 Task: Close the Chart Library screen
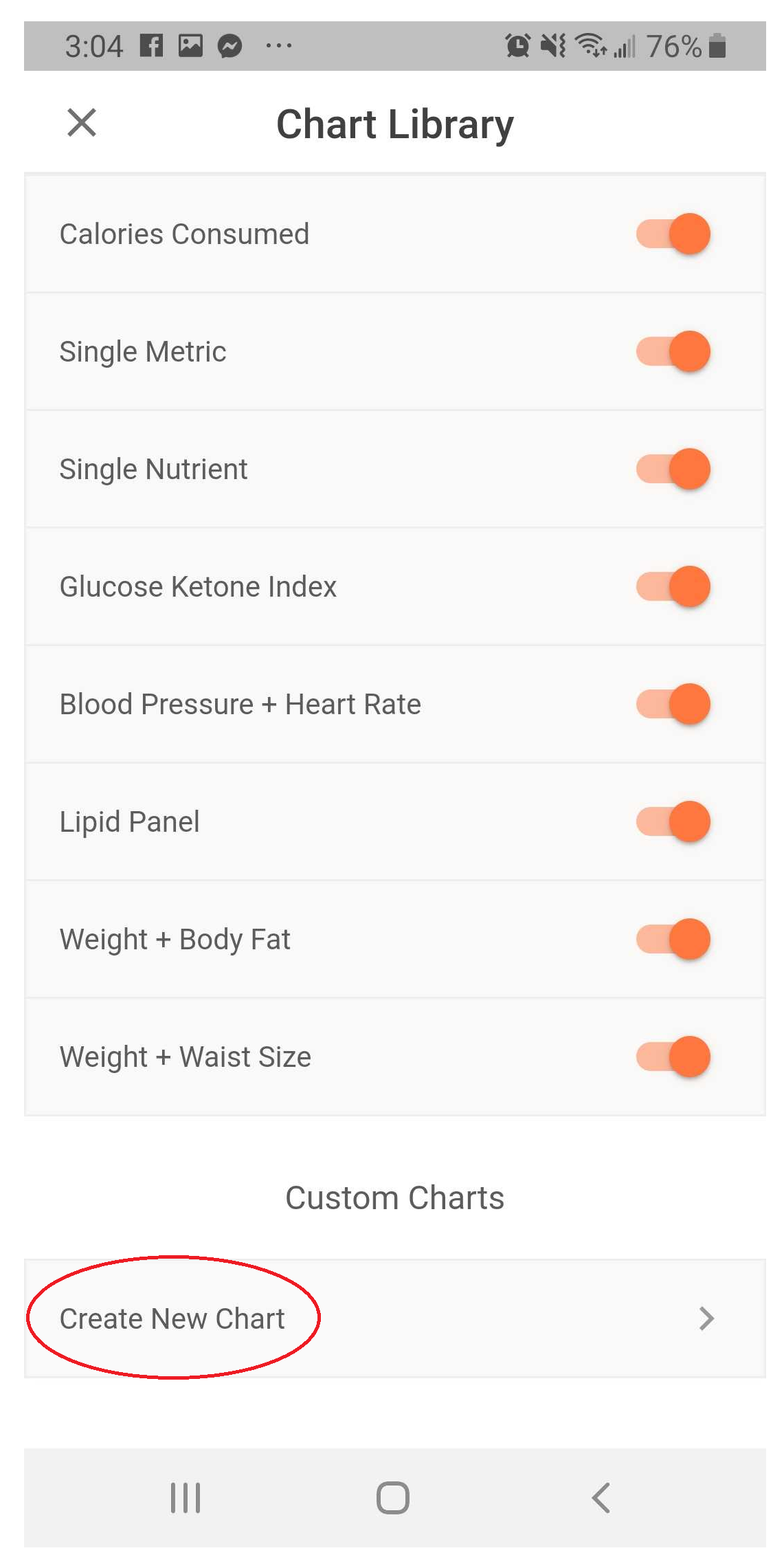82,123
